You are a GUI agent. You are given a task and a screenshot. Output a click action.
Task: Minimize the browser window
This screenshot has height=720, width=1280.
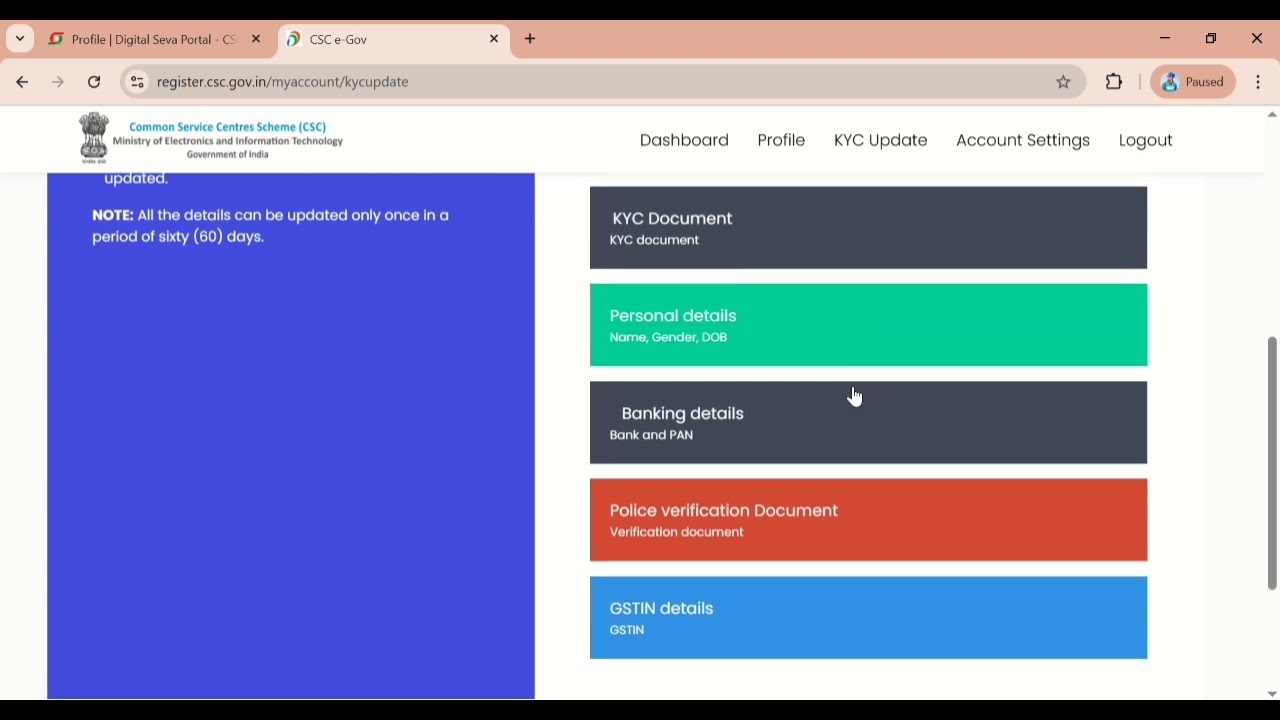pos(1166,39)
